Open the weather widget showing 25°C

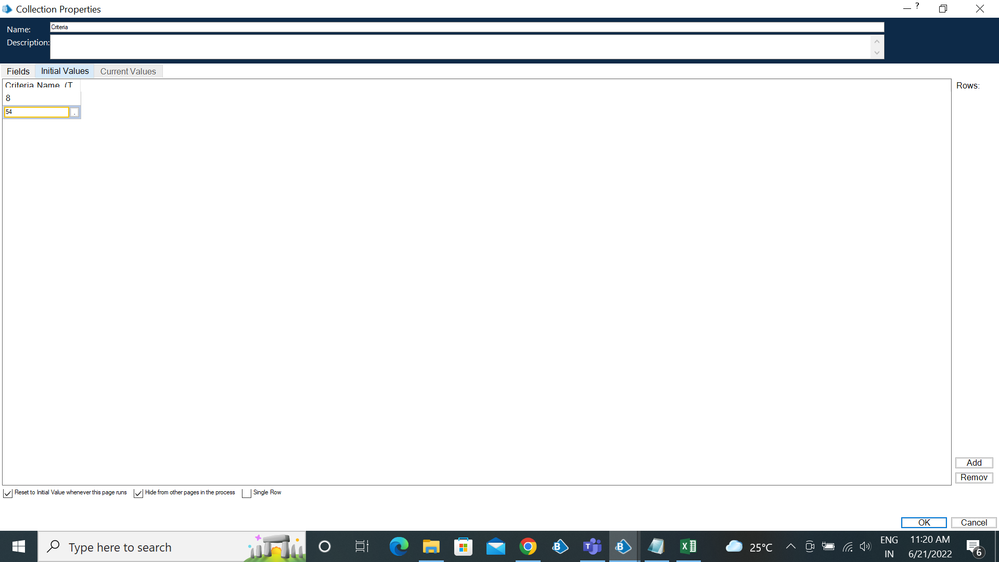pyautogui.click(x=749, y=547)
